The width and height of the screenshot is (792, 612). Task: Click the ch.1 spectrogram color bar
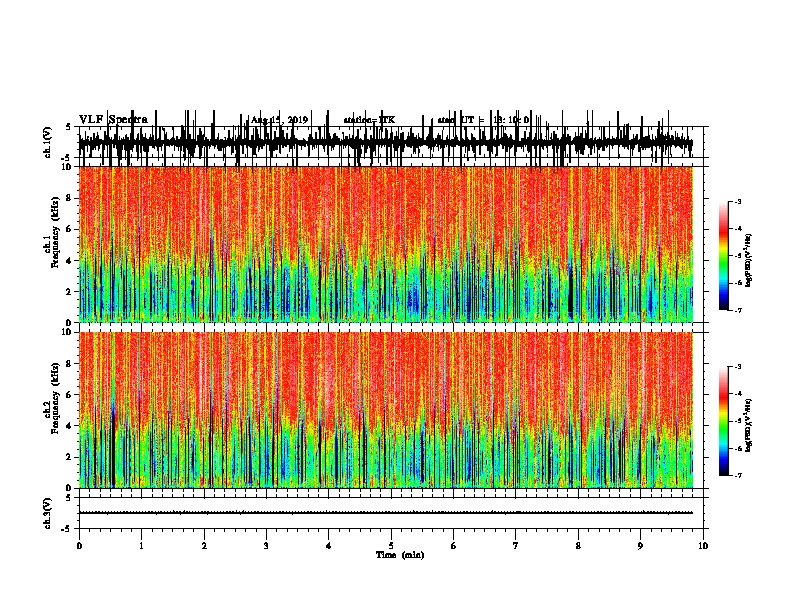coord(723,256)
